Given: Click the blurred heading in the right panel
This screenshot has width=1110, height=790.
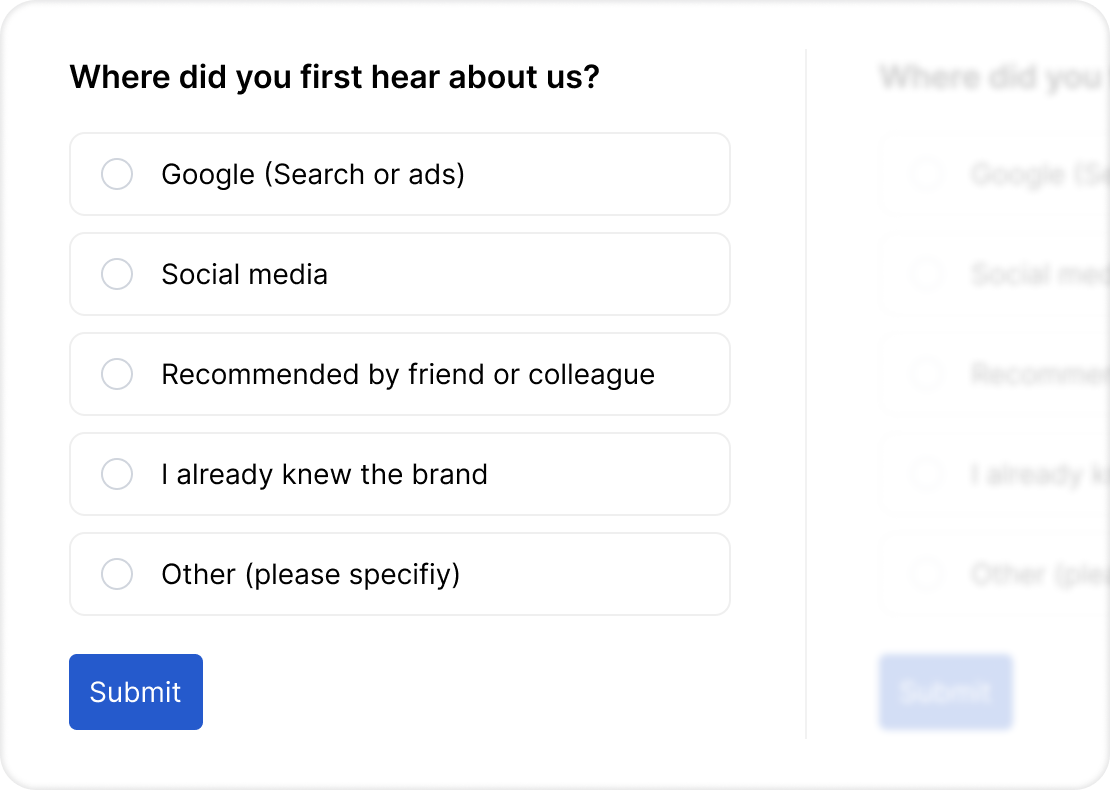Looking at the screenshot, I should (990, 77).
